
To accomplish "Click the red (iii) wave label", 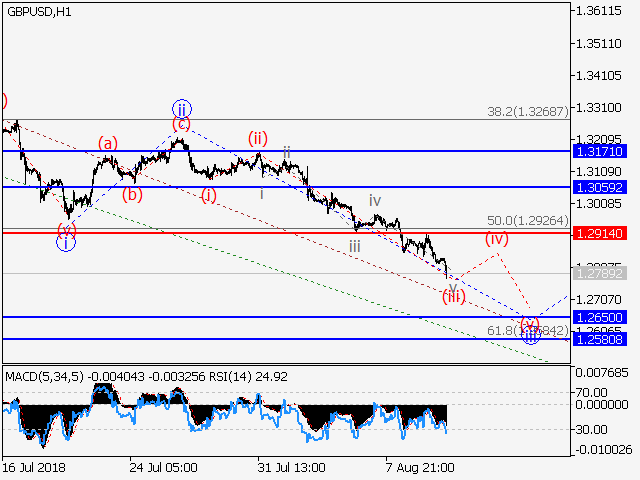I will (453, 296).
